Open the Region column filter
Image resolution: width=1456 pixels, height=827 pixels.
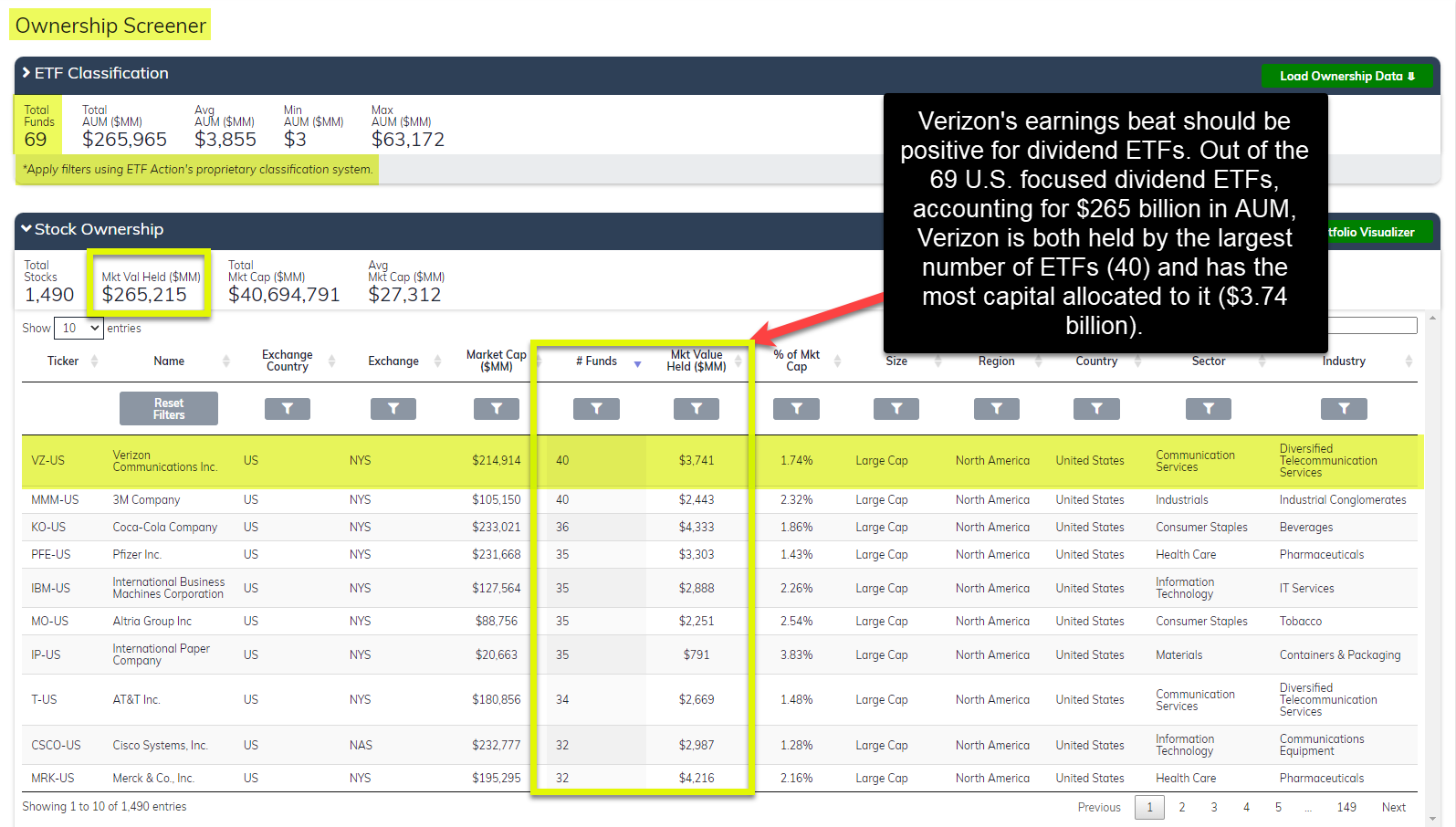point(997,409)
